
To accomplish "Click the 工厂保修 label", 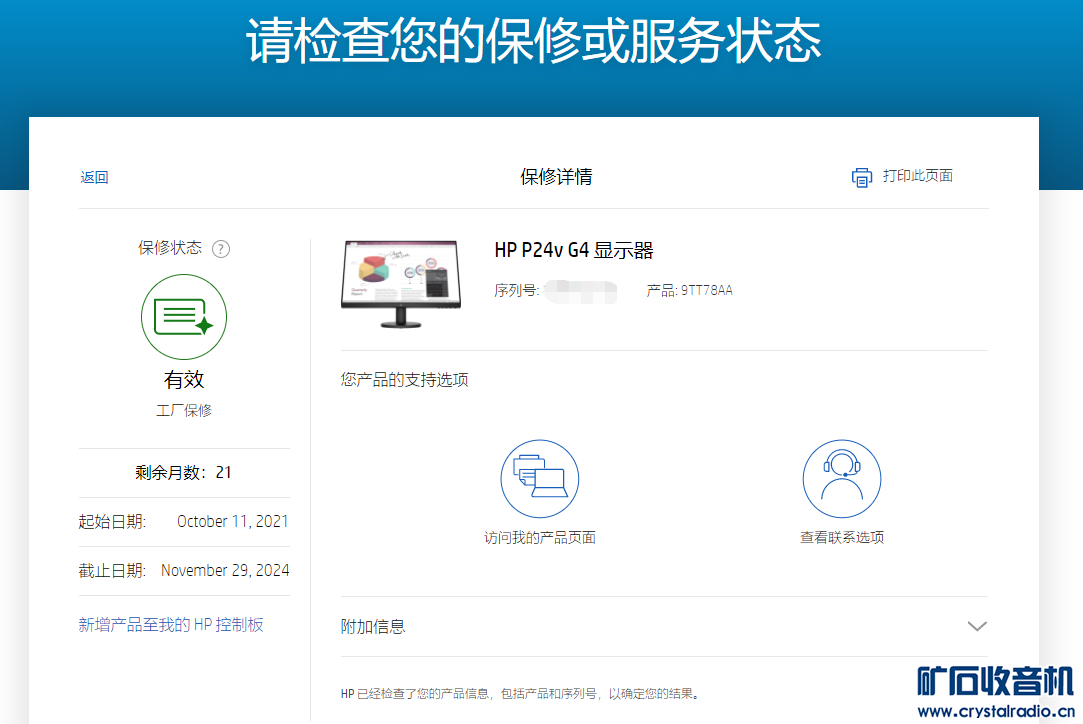I will (x=184, y=410).
